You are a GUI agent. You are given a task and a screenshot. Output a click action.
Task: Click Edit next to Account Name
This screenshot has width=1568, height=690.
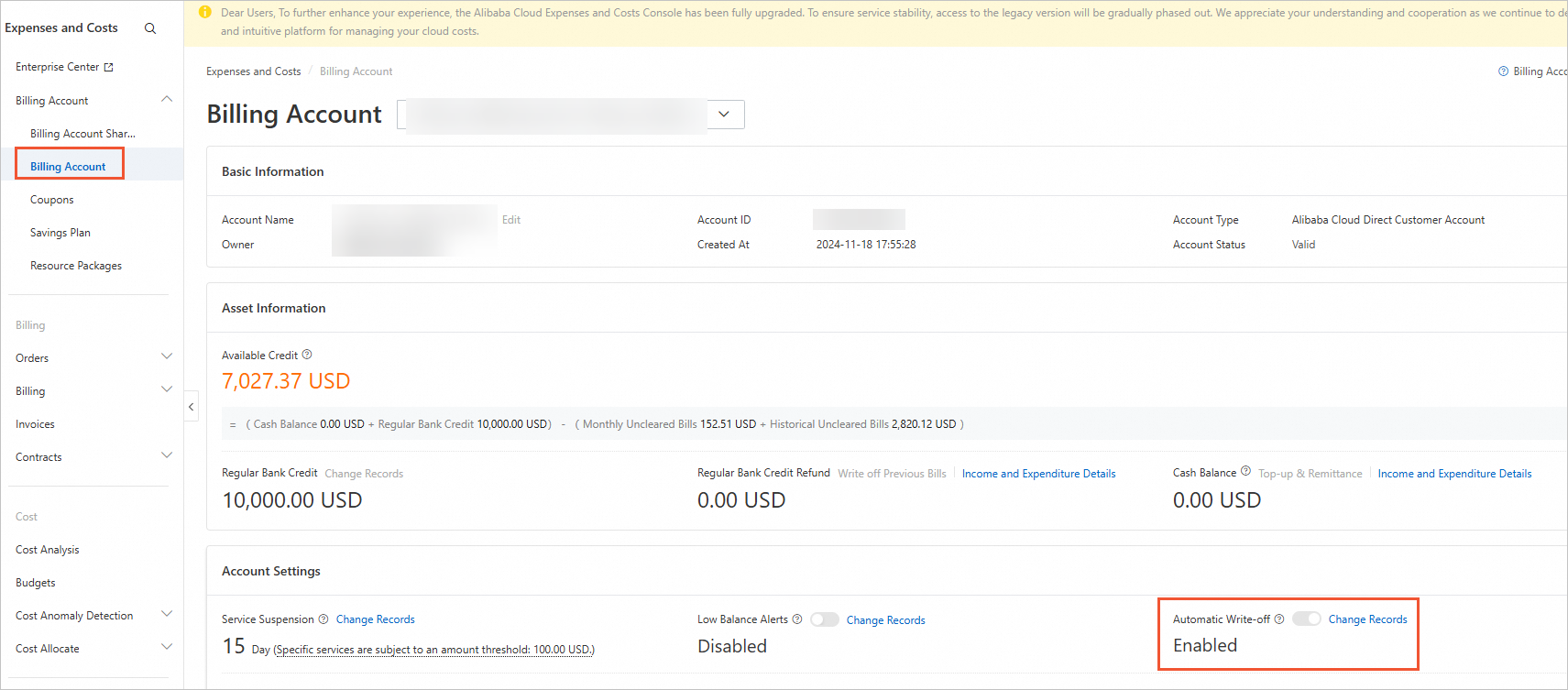click(511, 220)
